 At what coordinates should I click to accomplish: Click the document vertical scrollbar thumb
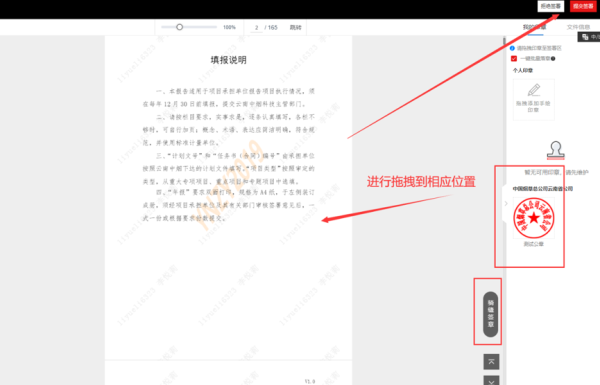(504, 41)
